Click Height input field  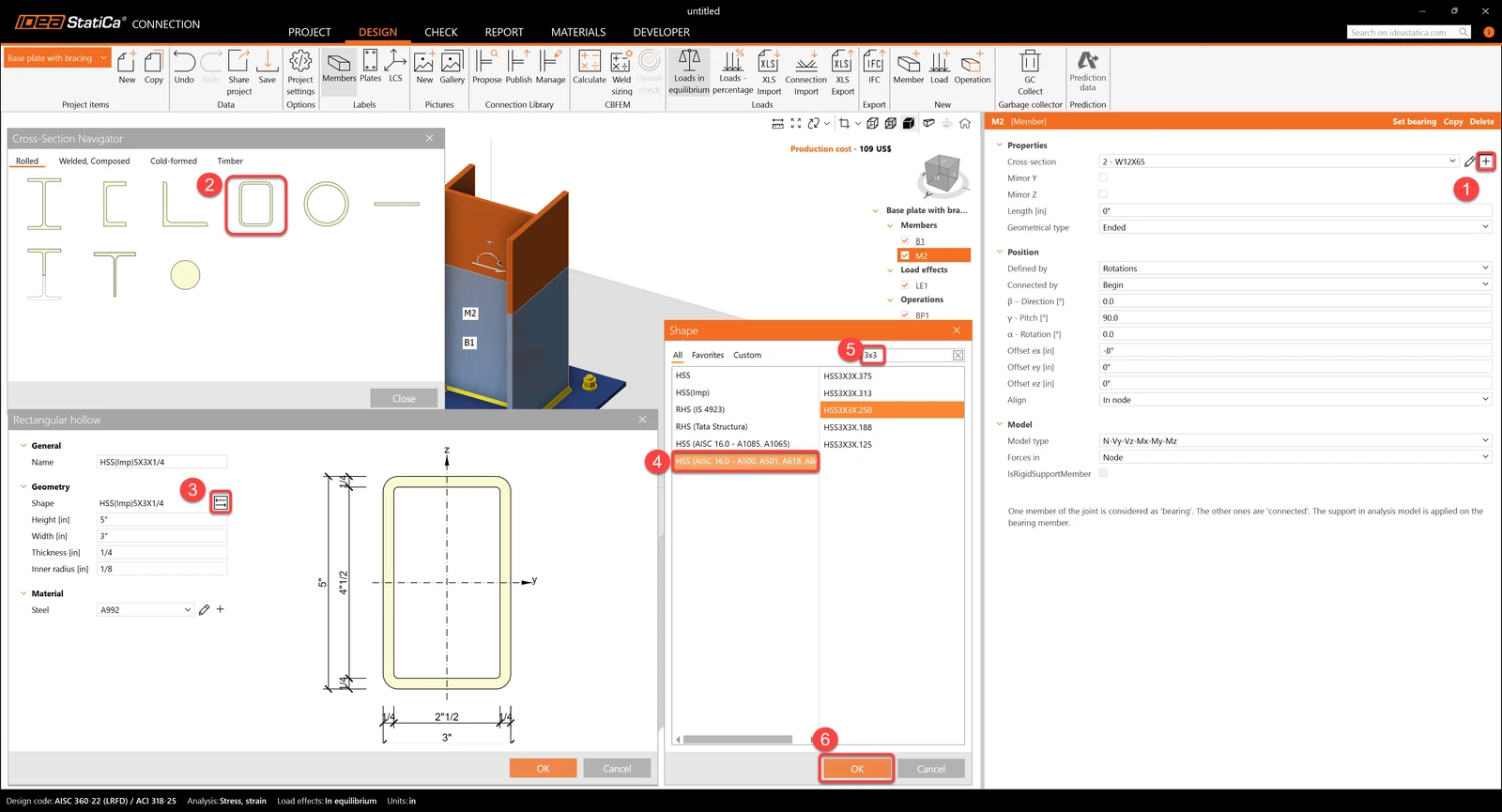point(162,519)
